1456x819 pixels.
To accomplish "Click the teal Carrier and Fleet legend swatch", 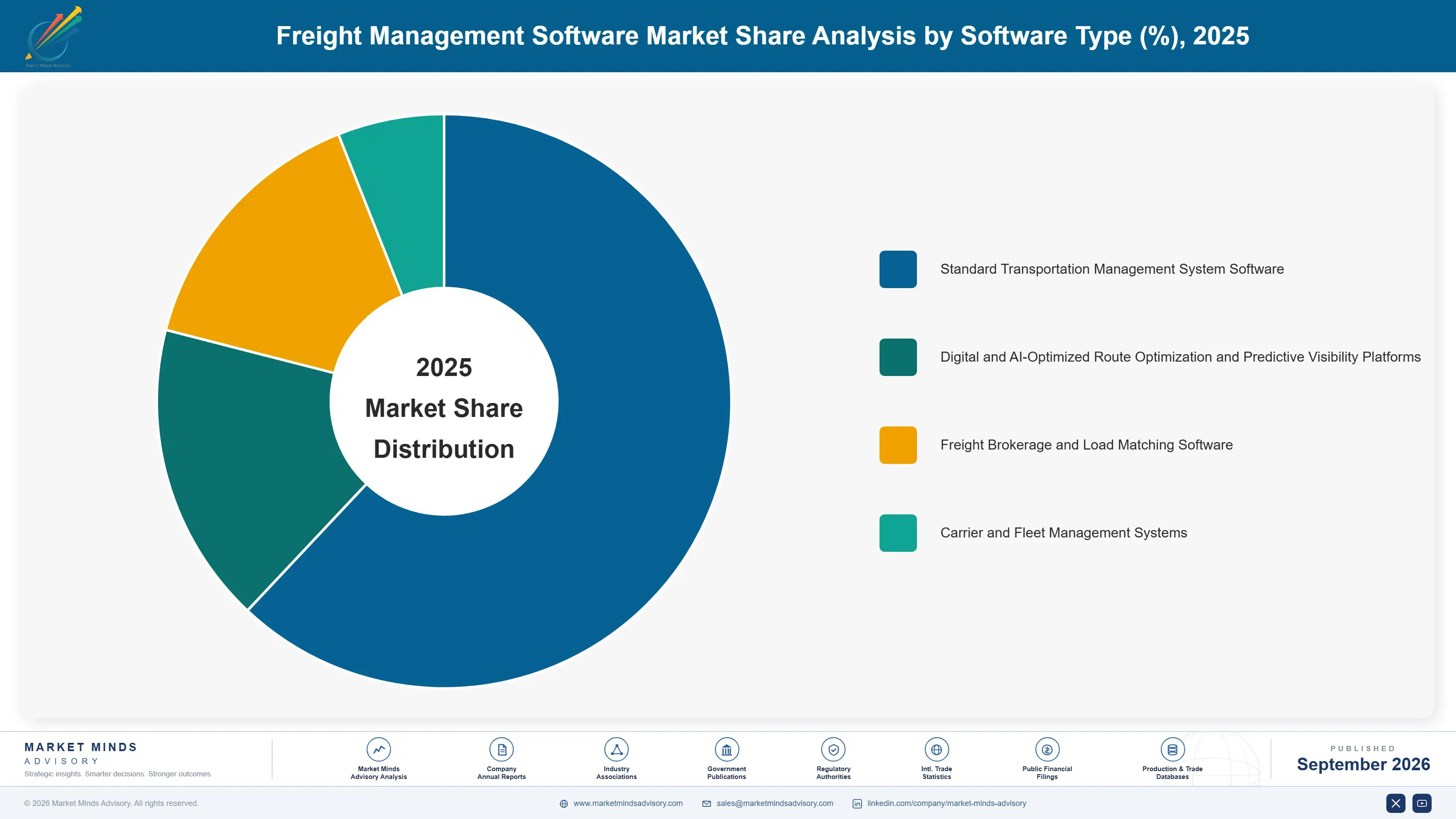I will [x=898, y=533].
